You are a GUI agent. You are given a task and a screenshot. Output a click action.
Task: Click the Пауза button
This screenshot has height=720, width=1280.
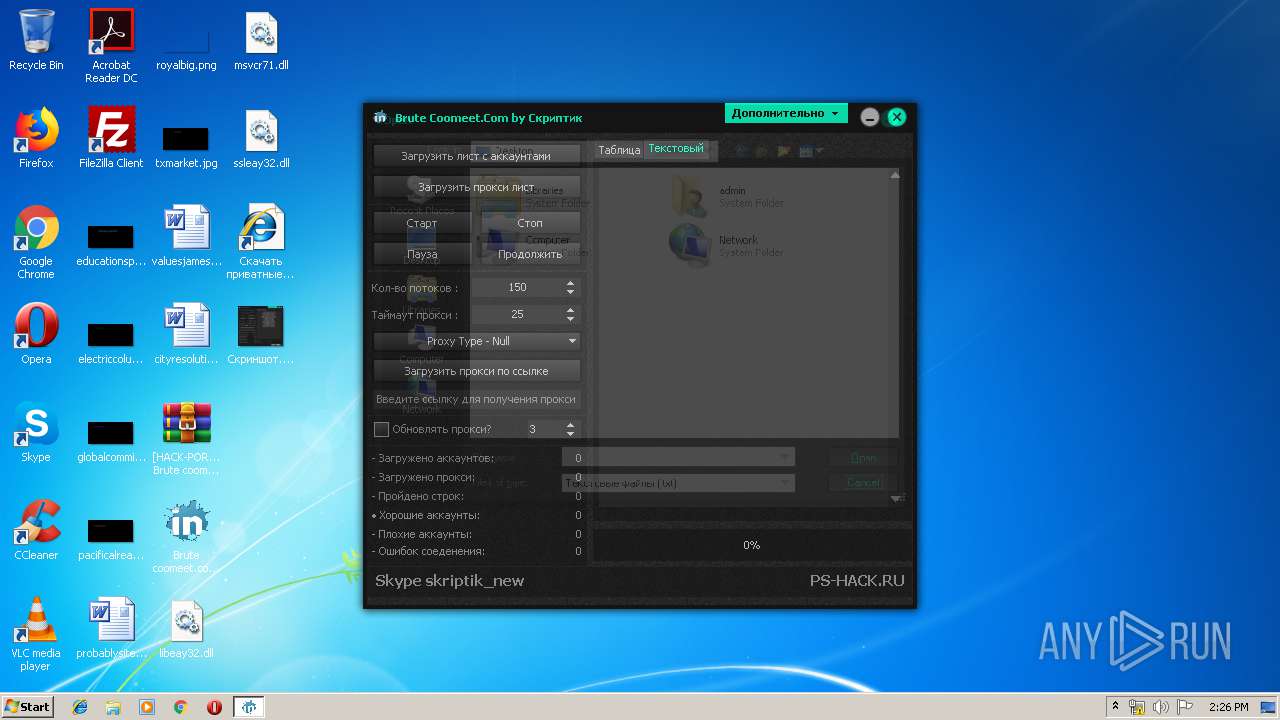422,254
